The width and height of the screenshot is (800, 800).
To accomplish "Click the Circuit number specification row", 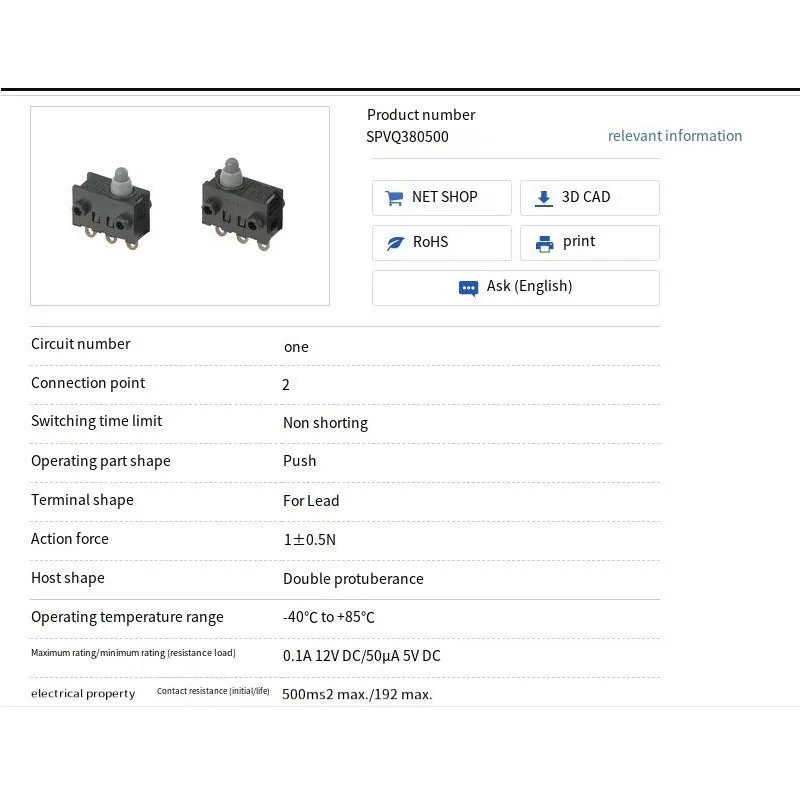I will (x=345, y=346).
